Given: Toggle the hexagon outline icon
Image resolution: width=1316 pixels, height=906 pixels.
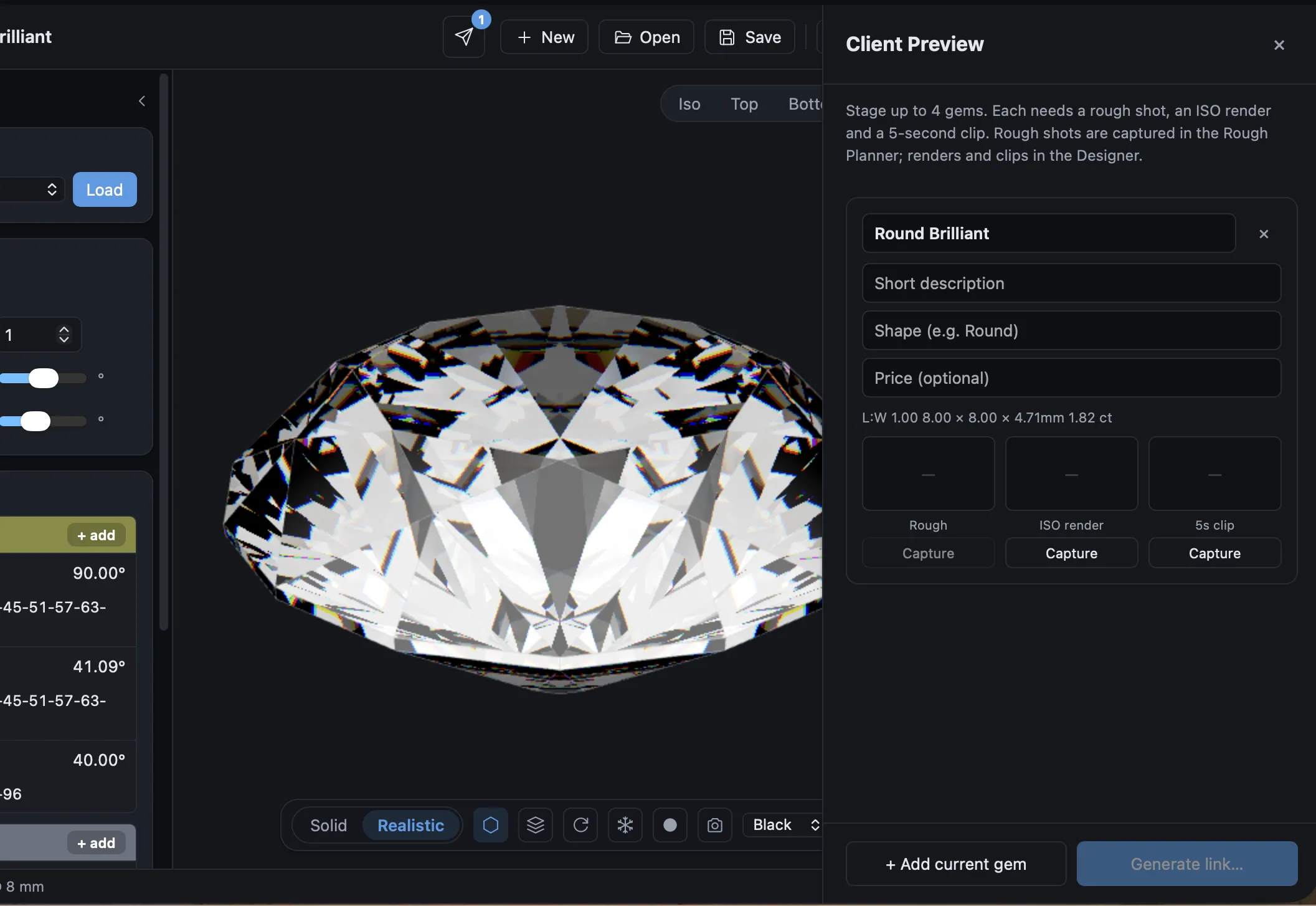Looking at the screenshot, I should click(491, 825).
